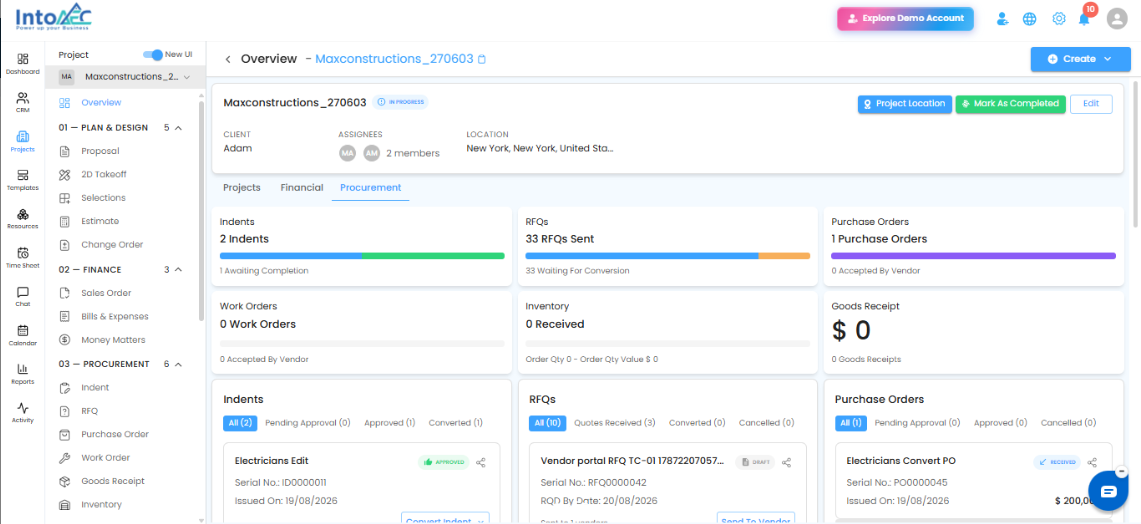The height and width of the screenshot is (524, 1141).
Task: Click the globe language icon
Action: (1030, 19)
